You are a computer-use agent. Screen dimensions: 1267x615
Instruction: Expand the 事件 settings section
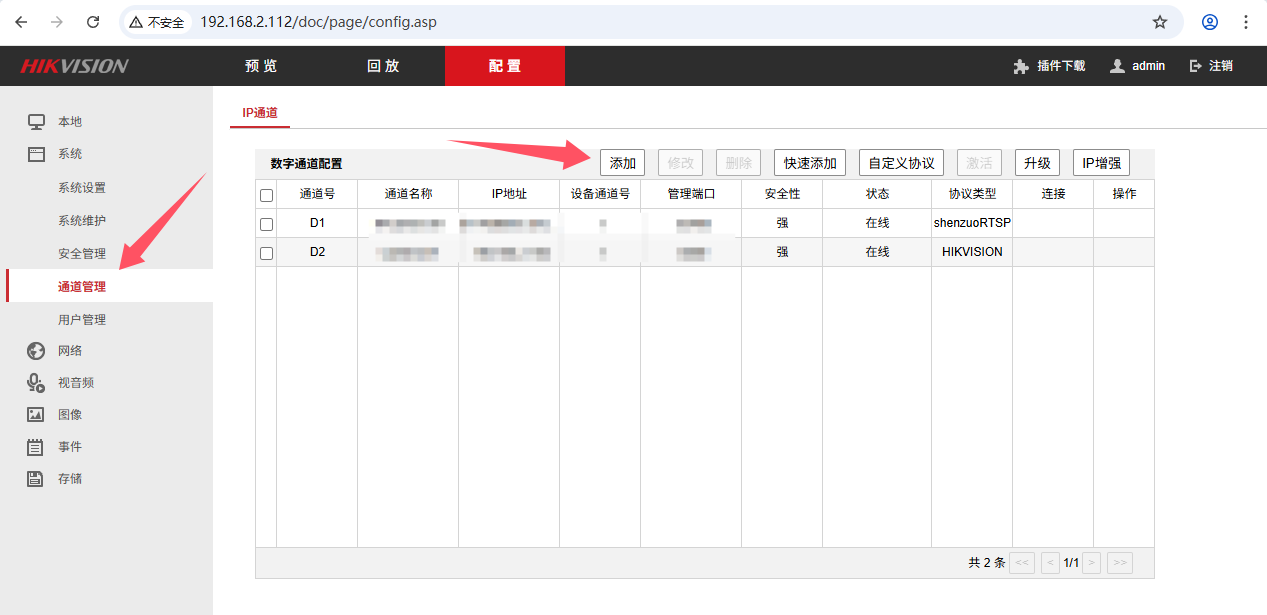(x=70, y=447)
